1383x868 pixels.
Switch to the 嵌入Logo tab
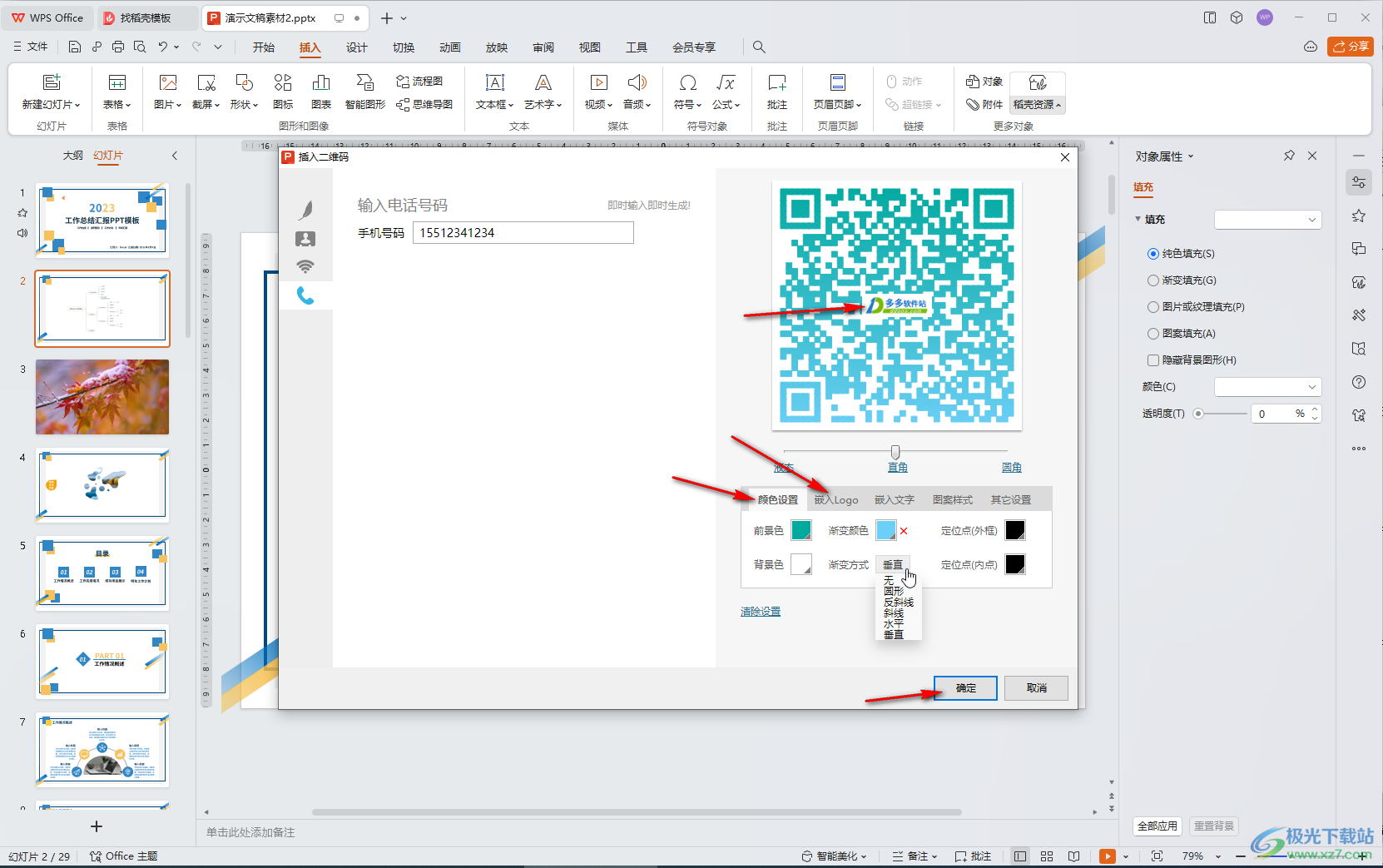coord(836,500)
